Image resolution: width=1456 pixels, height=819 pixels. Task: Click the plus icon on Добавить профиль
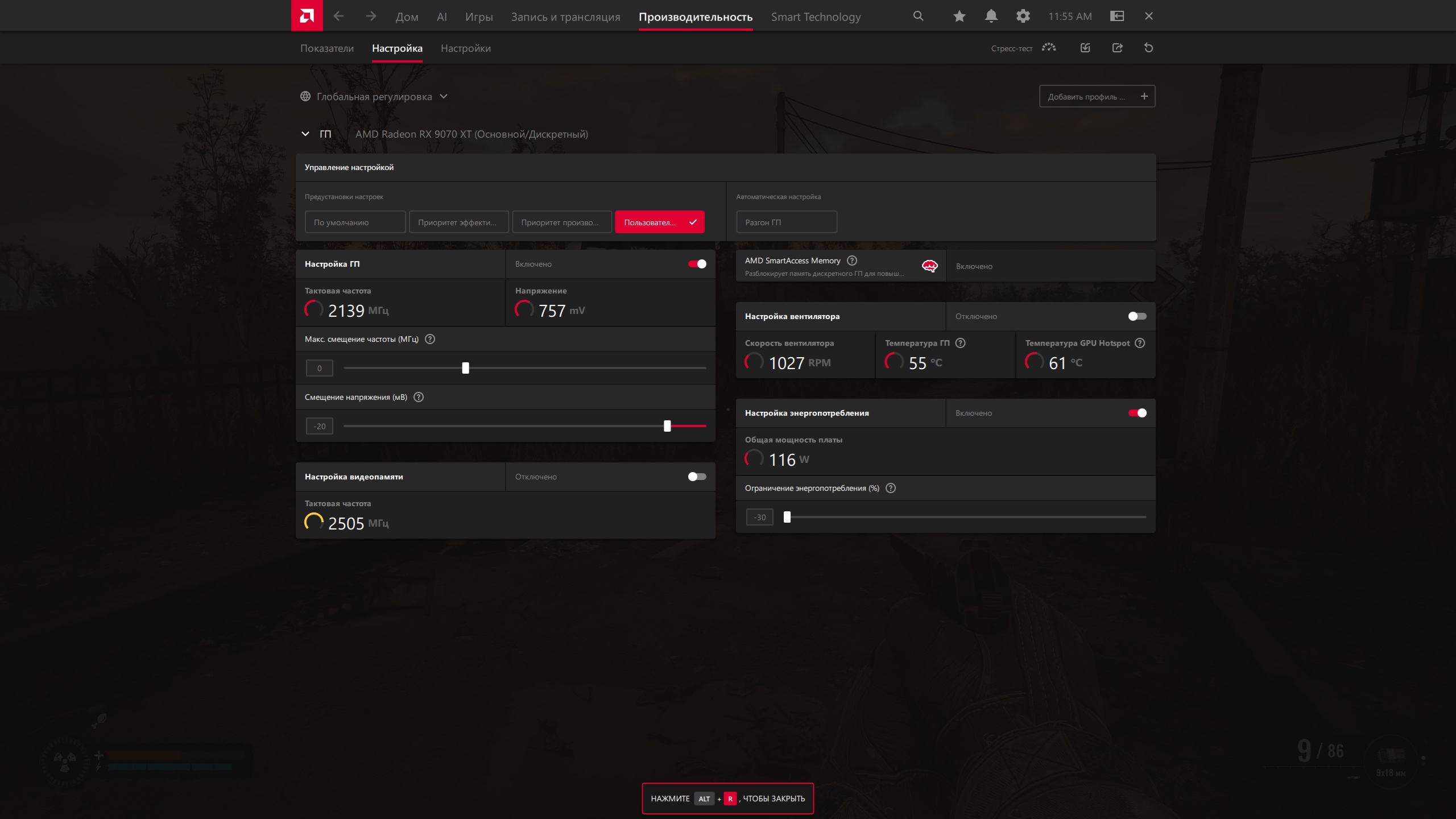[1144, 96]
